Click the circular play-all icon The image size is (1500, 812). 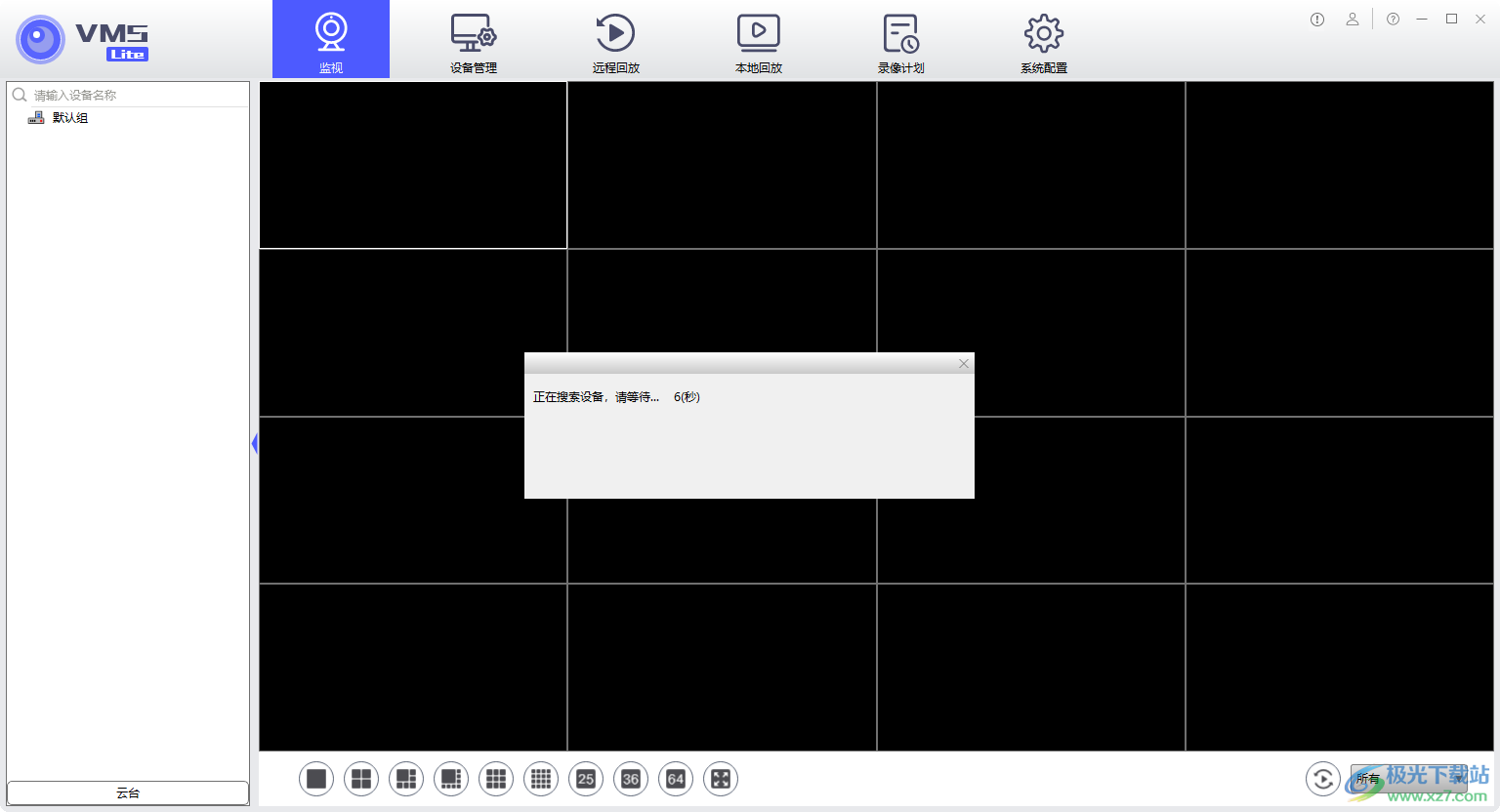[1322, 779]
